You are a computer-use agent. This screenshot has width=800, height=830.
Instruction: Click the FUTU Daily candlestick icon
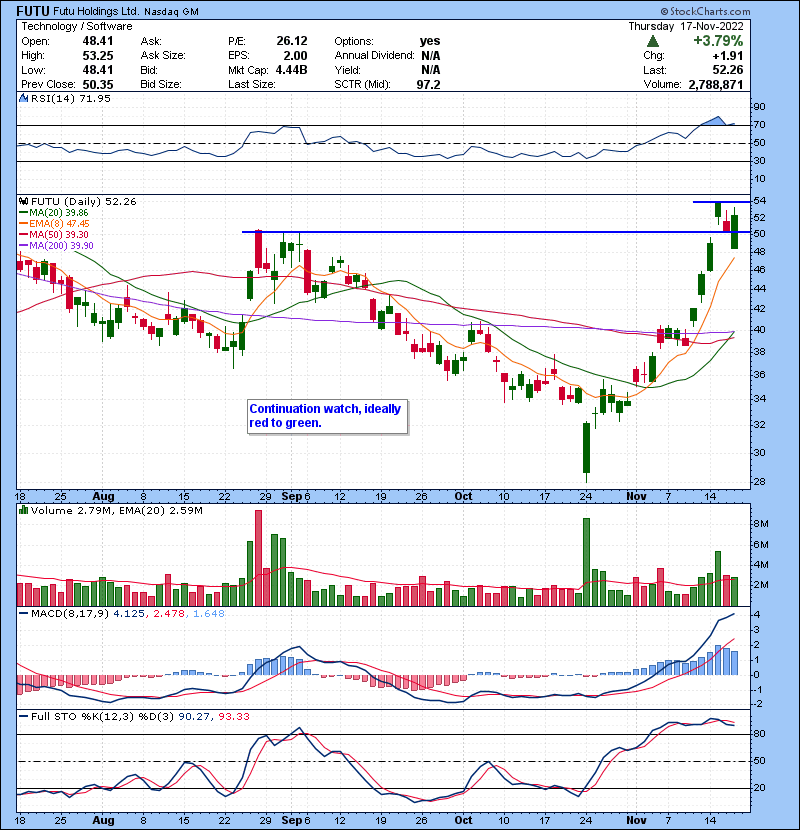(23, 201)
